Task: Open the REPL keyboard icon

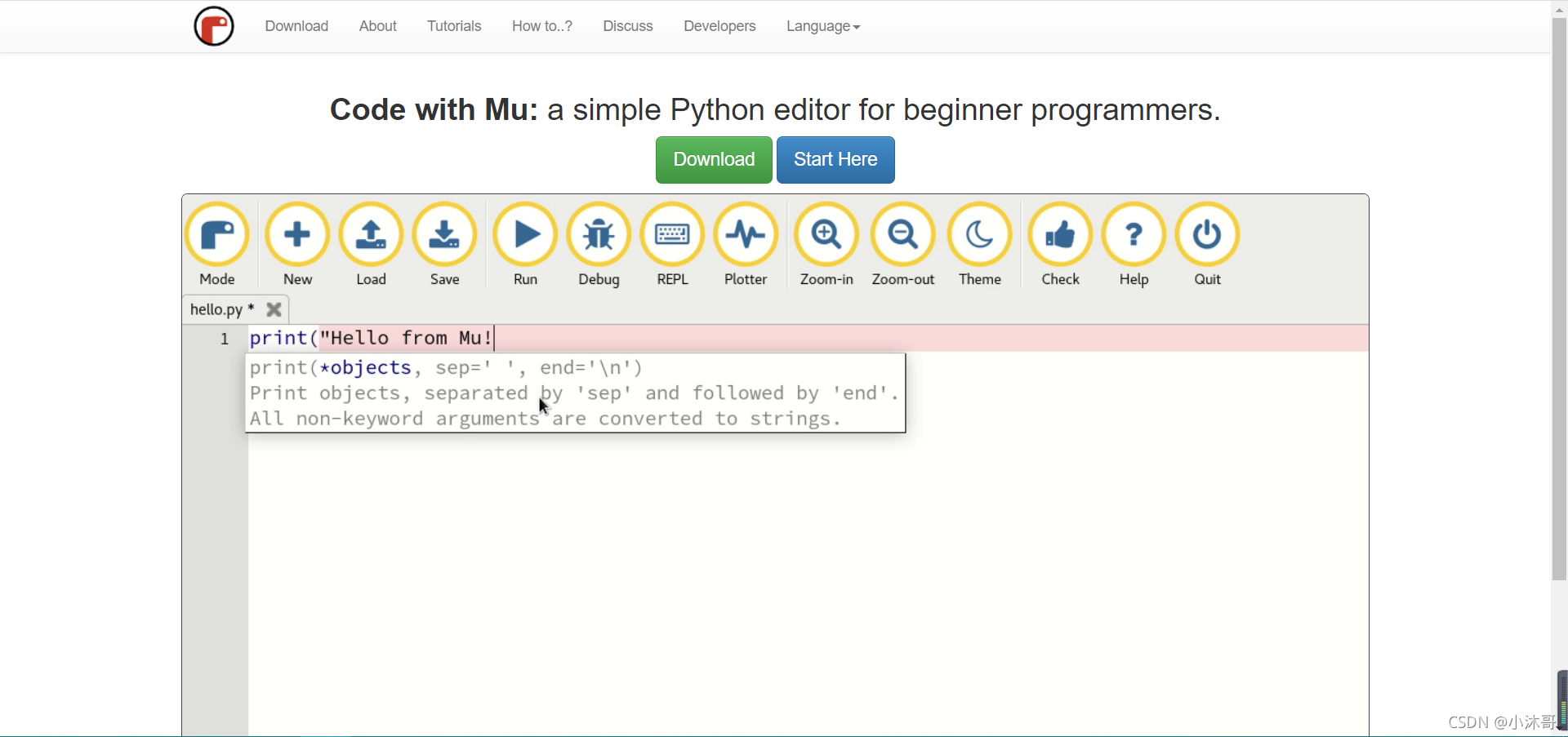Action: point(672,234)
